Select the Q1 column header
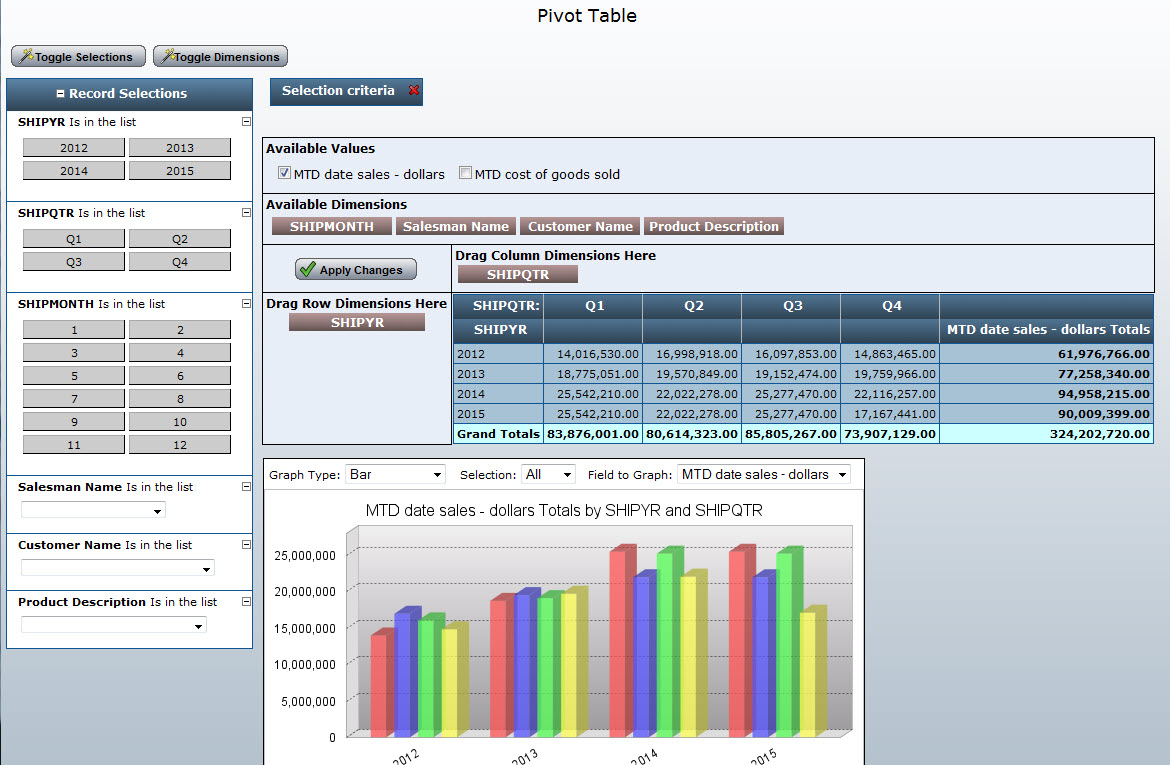This screenshot has width=1170, height=765. 594,306
